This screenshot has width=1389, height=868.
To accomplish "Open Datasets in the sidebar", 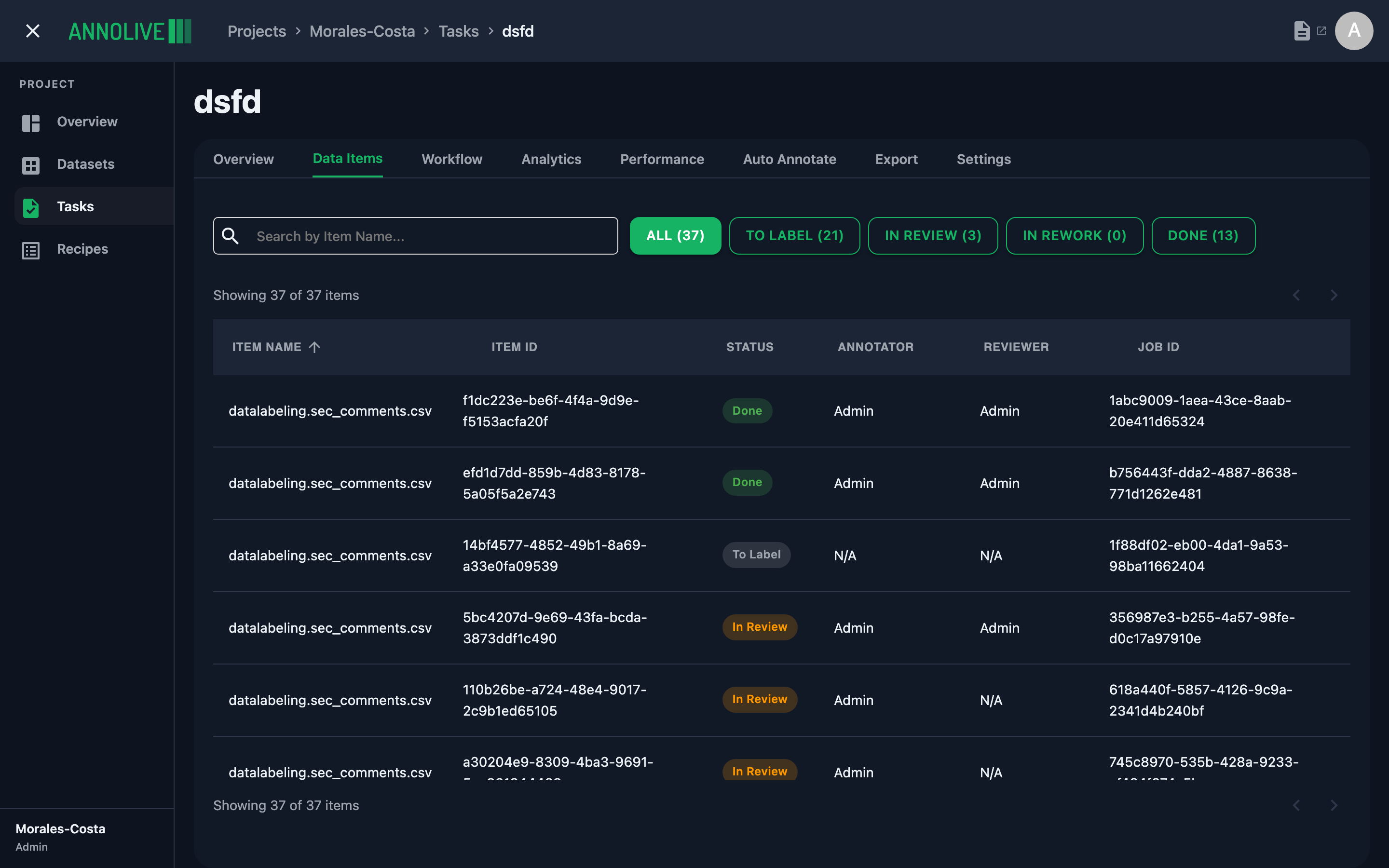I will coord(85,164).
